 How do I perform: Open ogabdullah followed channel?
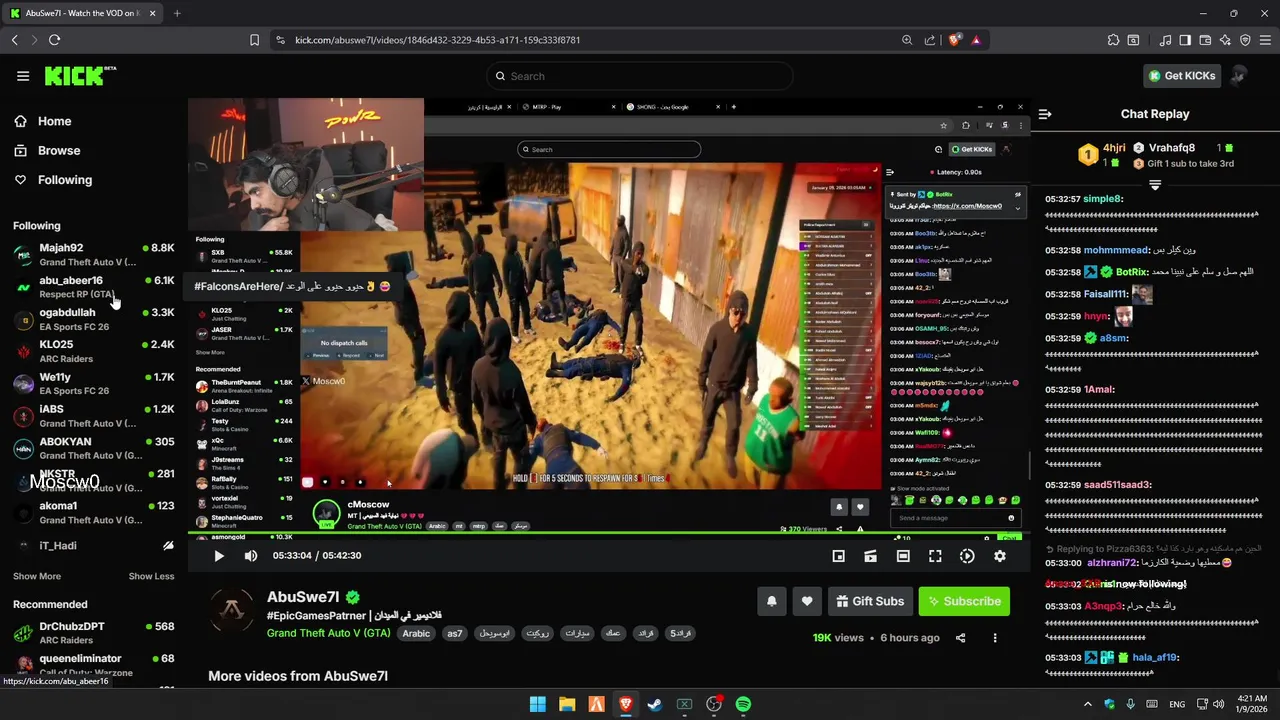[94, 319]
